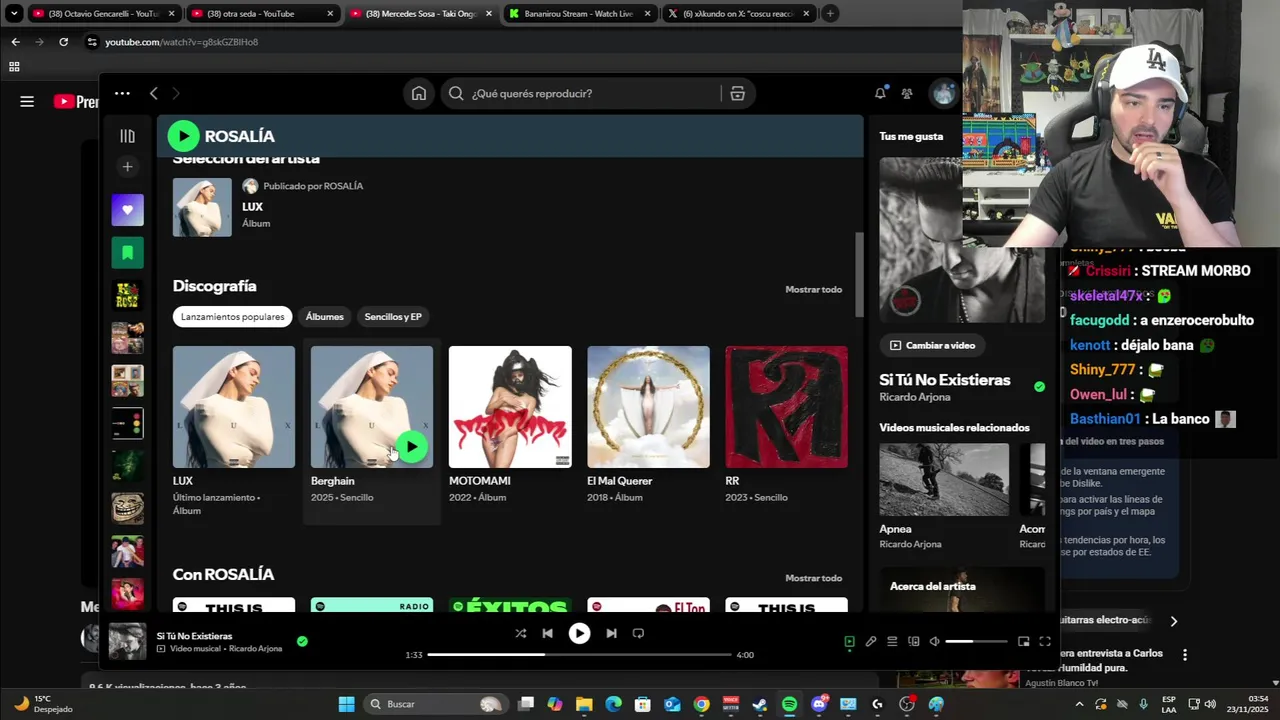Viewport: 1280px width, 720px height.
Task: Open the Discord taskbar icon
Action: [819, 704]
